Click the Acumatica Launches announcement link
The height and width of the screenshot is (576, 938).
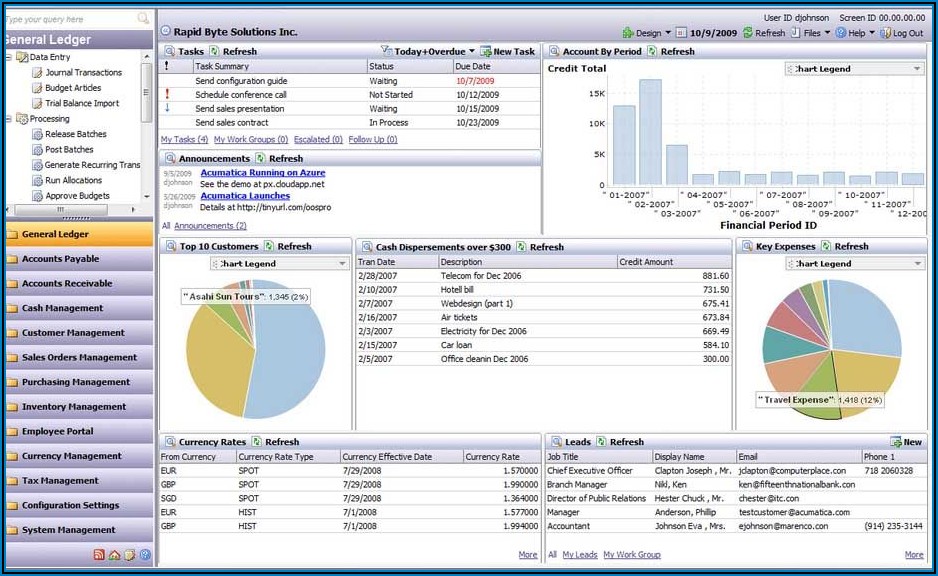click(x=244, y=195)
